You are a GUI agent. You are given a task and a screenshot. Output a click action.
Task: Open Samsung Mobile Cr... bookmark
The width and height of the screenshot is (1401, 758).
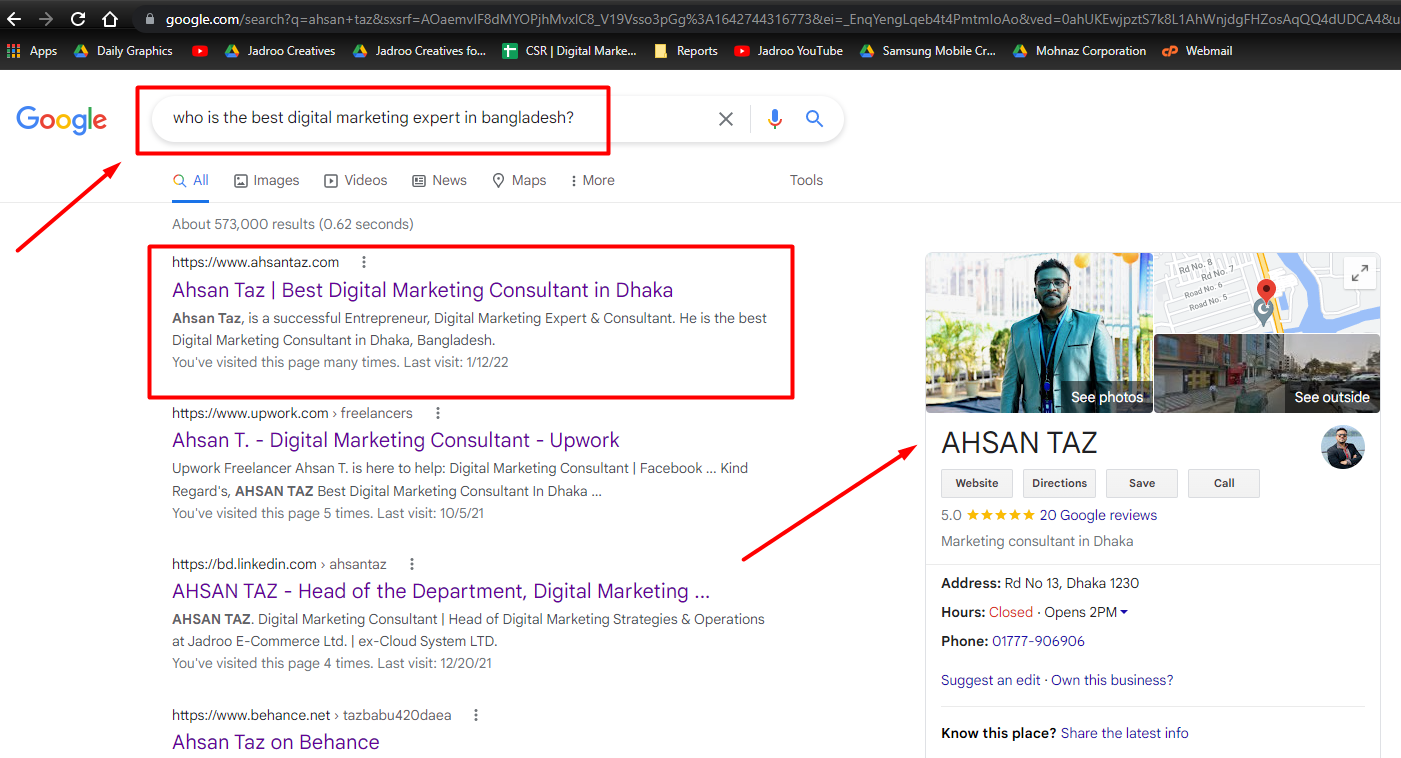927,51
